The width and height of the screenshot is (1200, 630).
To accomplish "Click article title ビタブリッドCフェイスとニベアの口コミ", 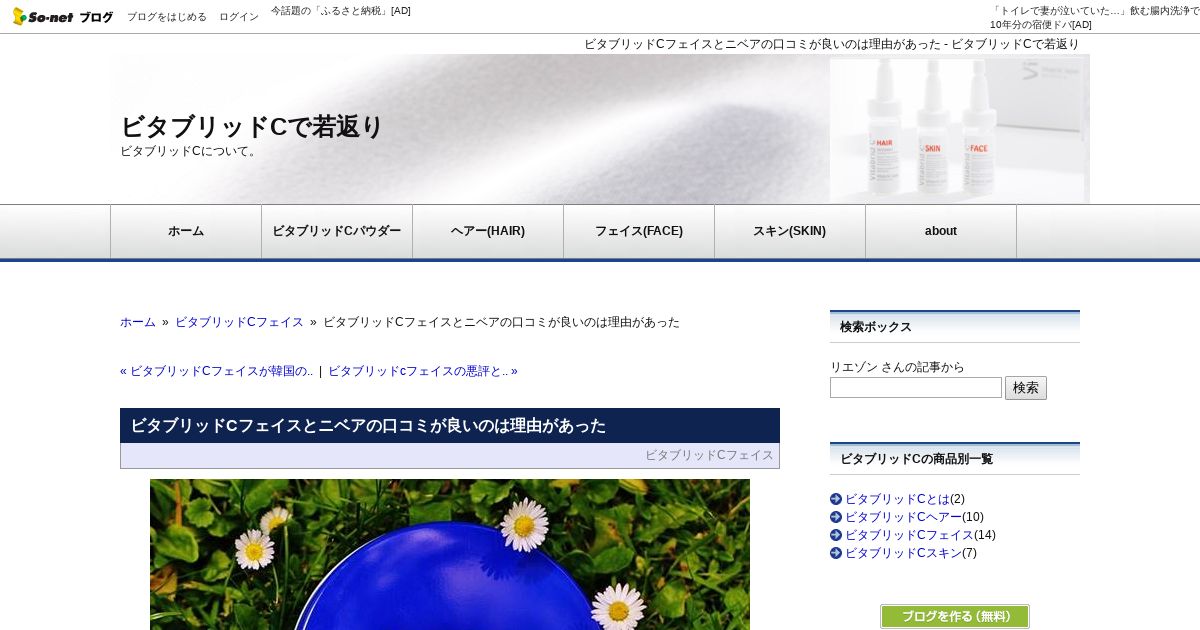I will tap(368, 426).
